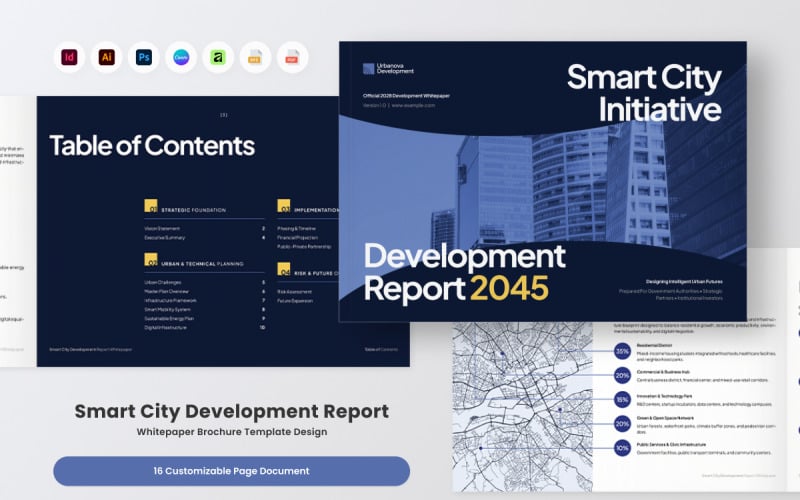The image size is (800, 500).
Task: Click the 'Commercial & Business Hub' label
Action: pyautogui.click(x=663, y=372)
